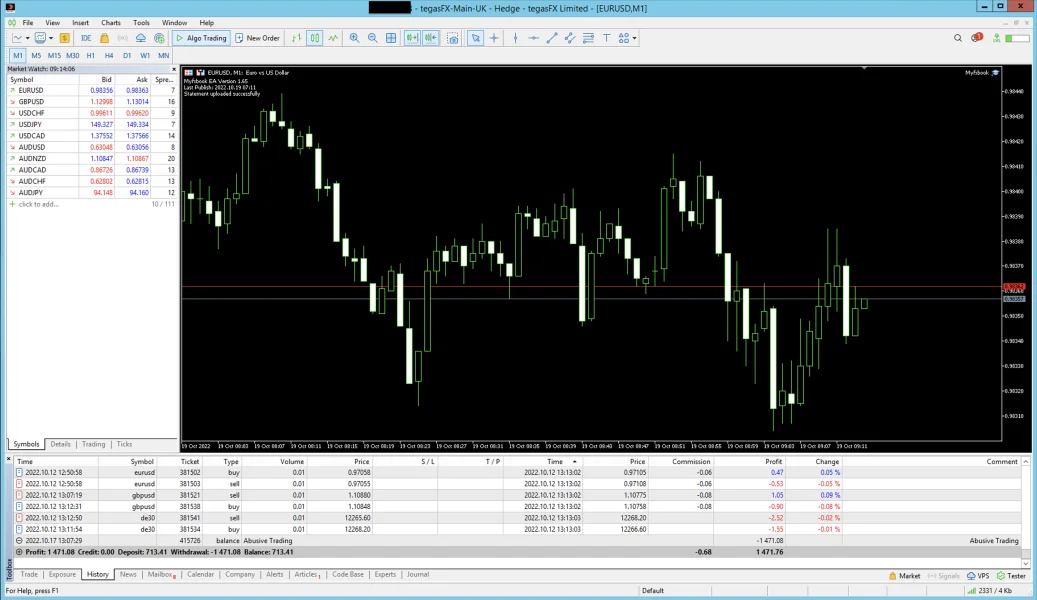Toggle Algo Trading on or off
The image size is (1037, 600).
point(202,38)
